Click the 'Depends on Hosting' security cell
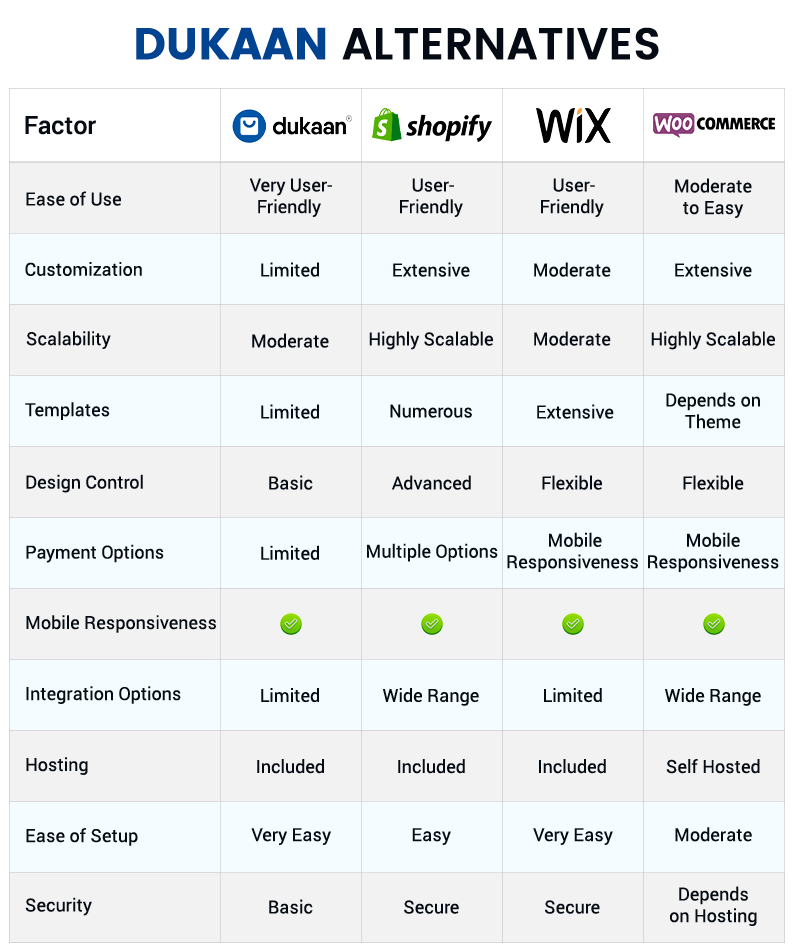 coord(713,905)
